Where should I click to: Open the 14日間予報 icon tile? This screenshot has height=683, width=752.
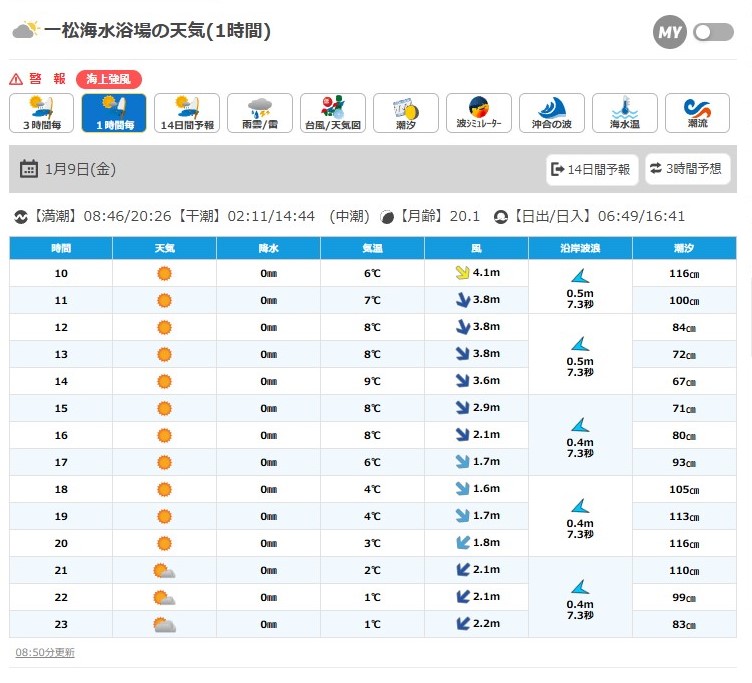(x=187, y=113)
